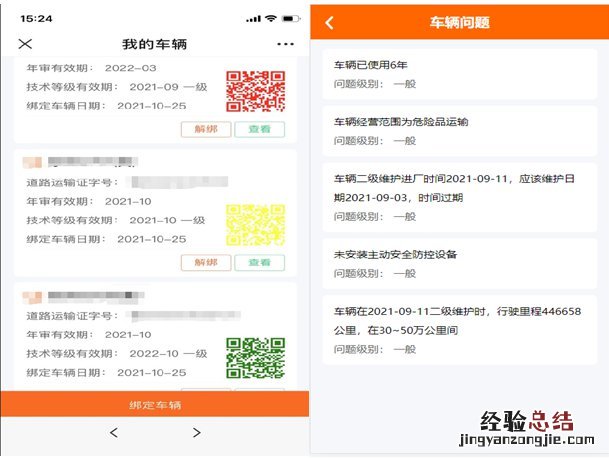Open the three-dot more menu
The width and height of the screenshot is (609, 458).
coord(285,44)
